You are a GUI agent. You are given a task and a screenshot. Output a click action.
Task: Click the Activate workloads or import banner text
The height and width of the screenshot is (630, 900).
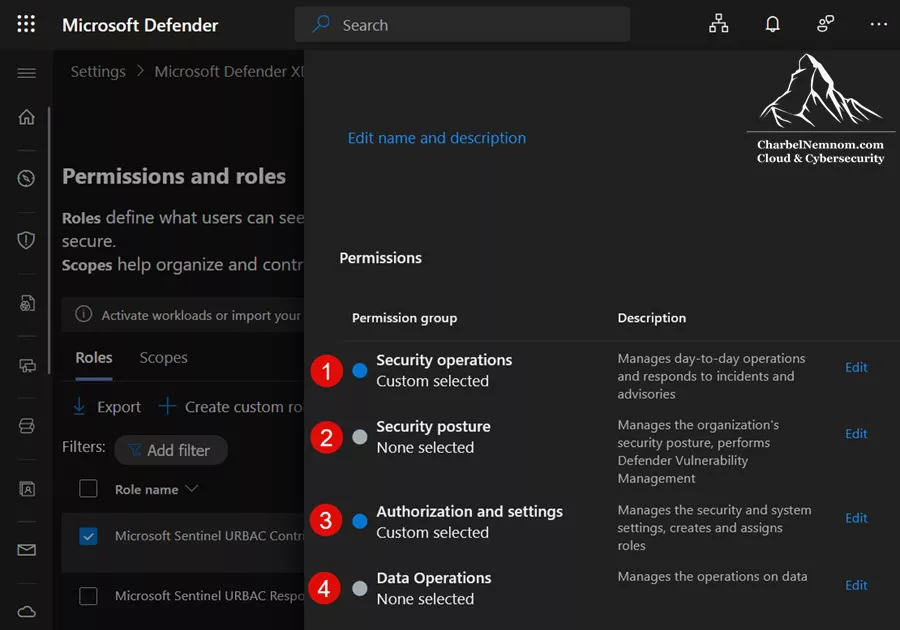(x=201, y=315)
